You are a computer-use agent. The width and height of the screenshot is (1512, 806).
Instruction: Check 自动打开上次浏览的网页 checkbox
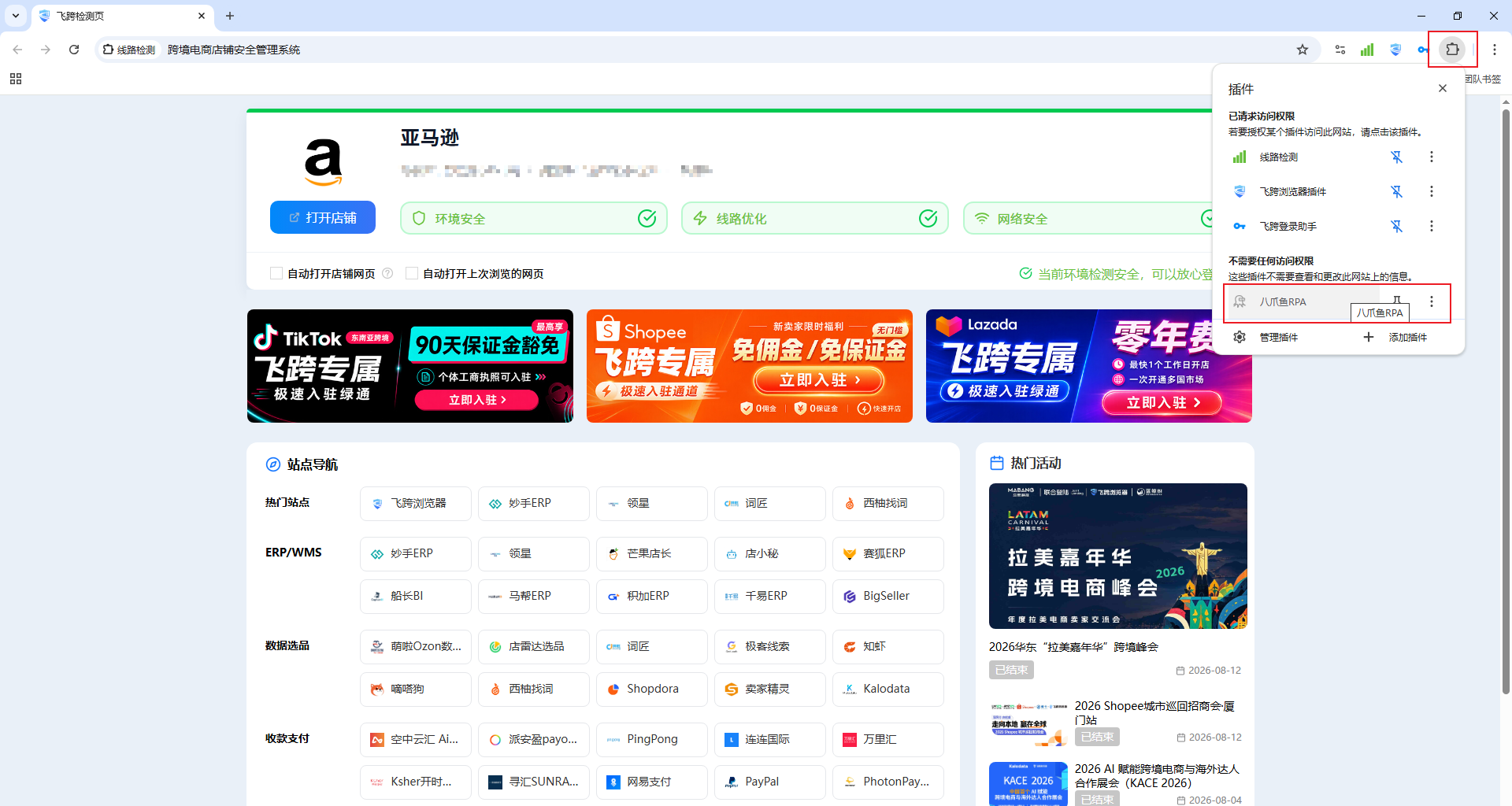(x=412, y=273)
